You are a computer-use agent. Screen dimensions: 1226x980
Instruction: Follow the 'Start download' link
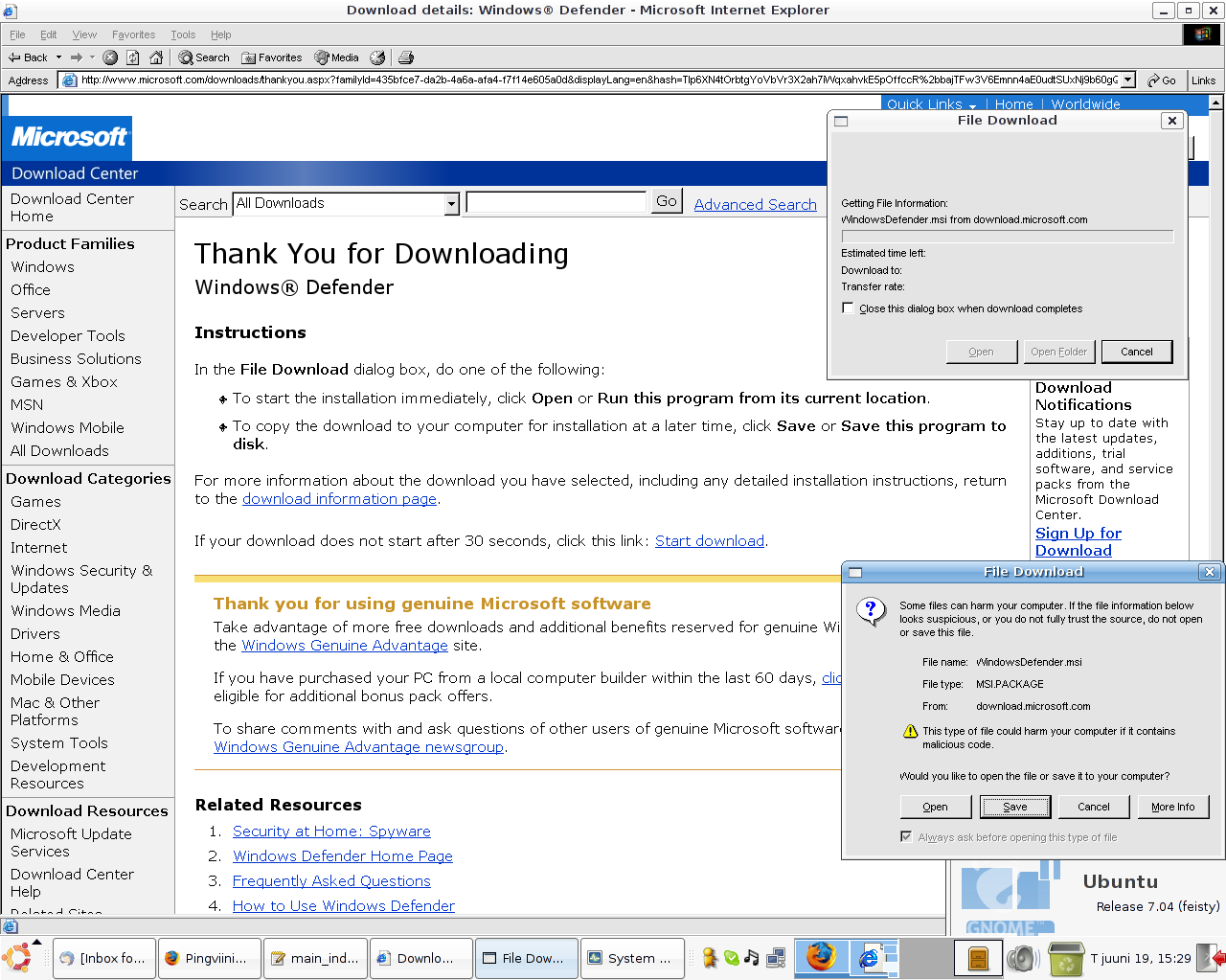[709, 541]
